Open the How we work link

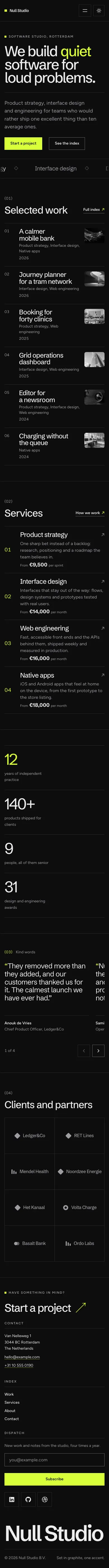click(90, 512)
